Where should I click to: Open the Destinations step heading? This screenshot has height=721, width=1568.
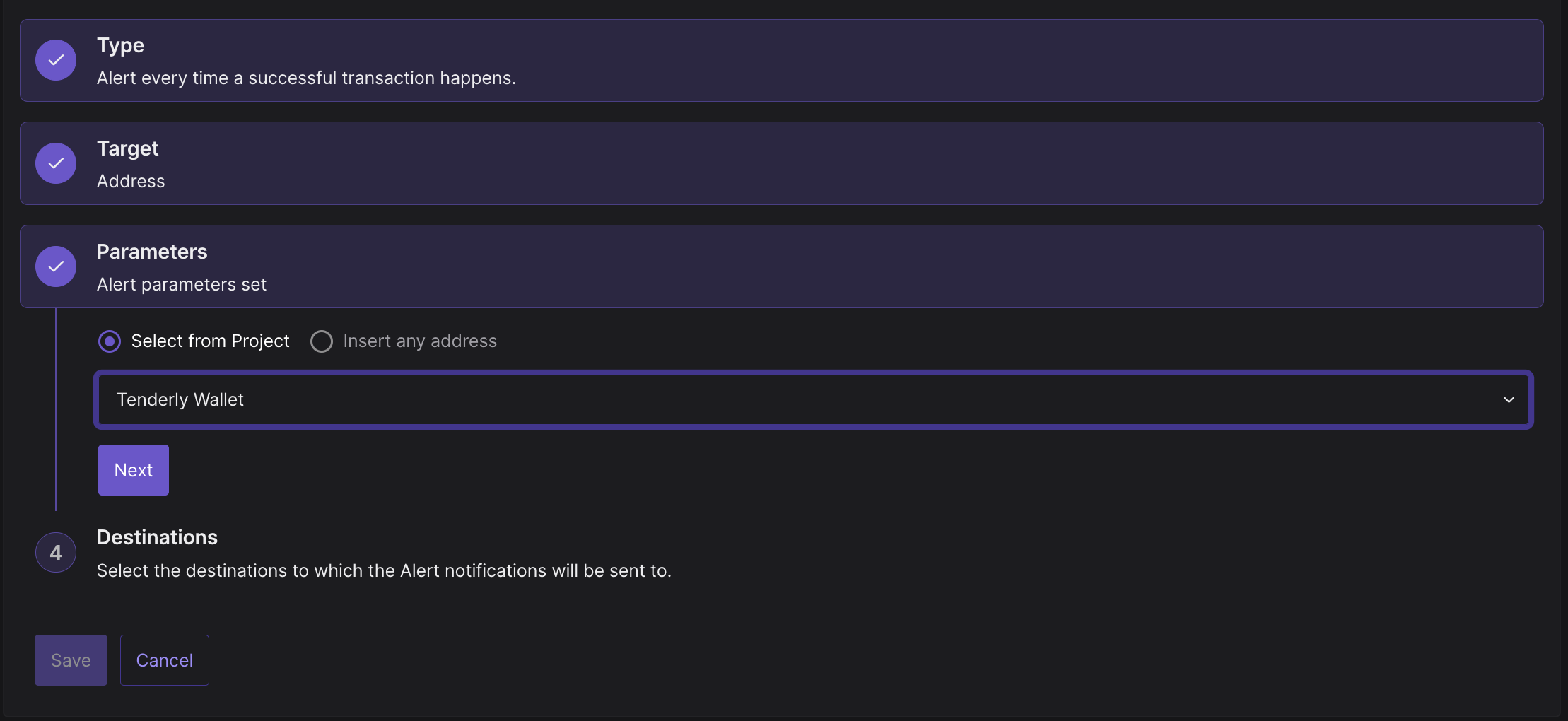coord(157,537)
